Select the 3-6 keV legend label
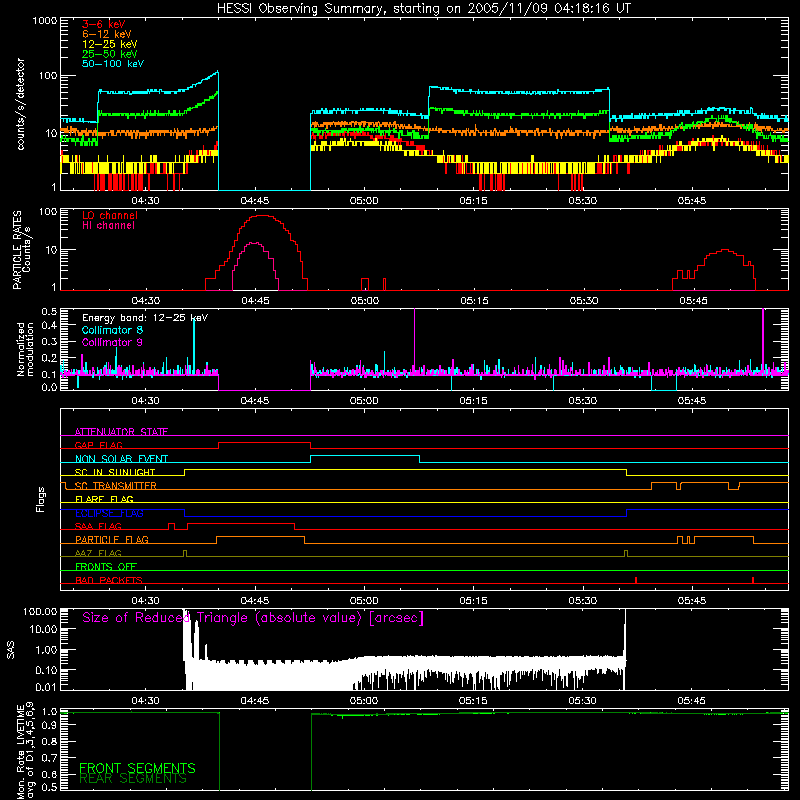The height and width of the screenshot is (800, 800). click(x=104, y=24)
